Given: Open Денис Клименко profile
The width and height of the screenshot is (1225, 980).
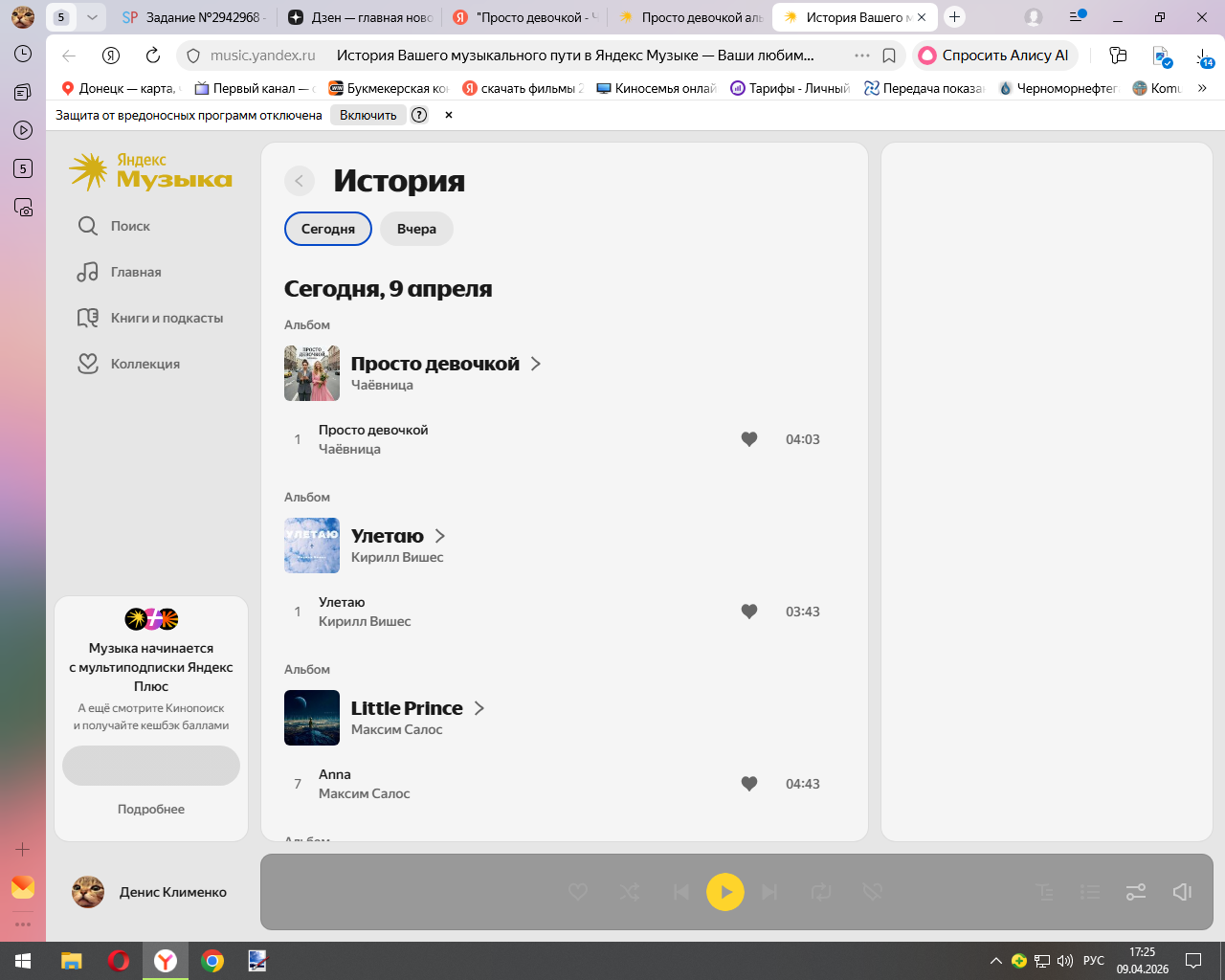Looking at the screenshot, I should 149,892.
